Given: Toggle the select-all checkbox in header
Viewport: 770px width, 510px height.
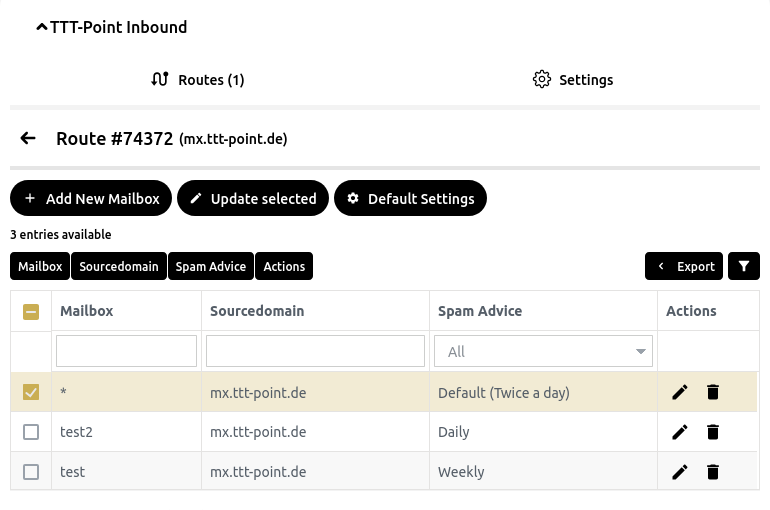Looking at the screenshot, I should (x=31, y=312).
